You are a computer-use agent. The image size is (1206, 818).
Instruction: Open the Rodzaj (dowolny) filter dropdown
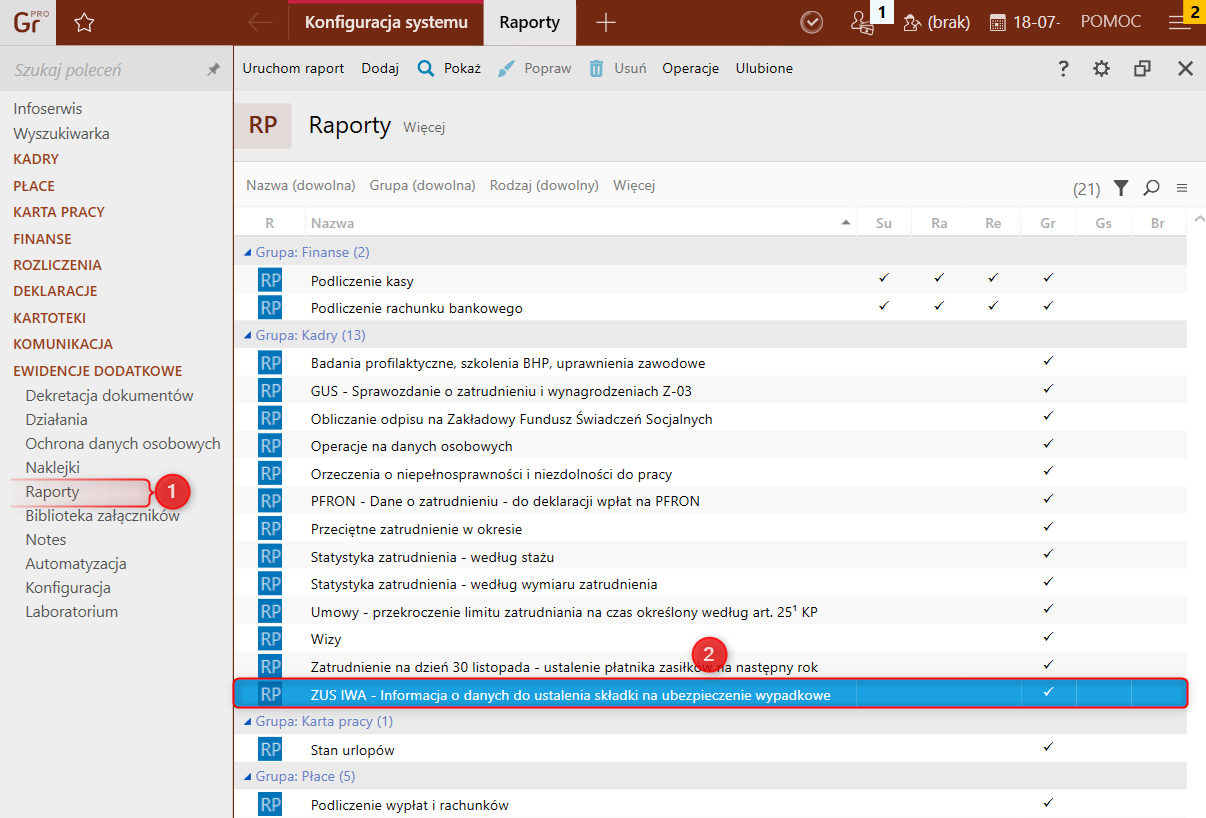(x=544, y=186)
